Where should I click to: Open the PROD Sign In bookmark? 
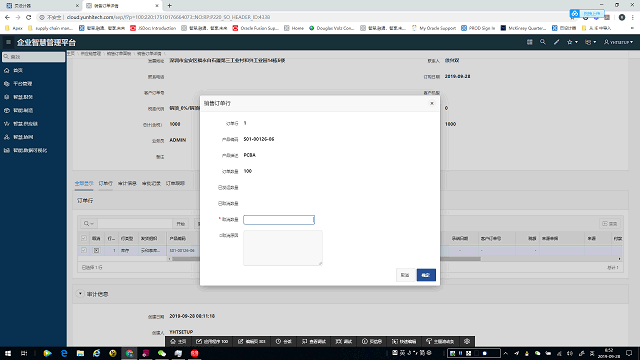click(478, 28)
